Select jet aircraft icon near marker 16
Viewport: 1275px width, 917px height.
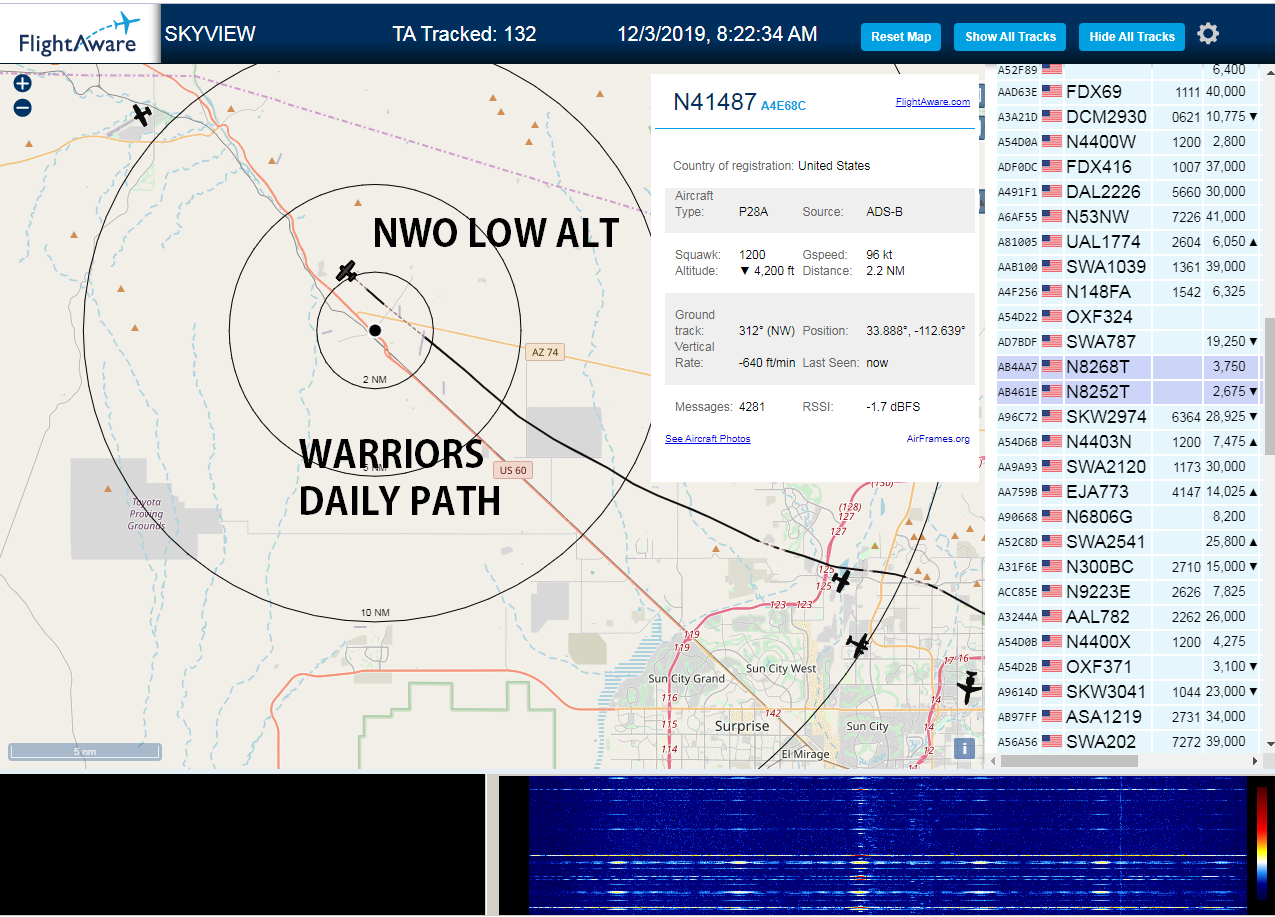click(x=969, y=688)
